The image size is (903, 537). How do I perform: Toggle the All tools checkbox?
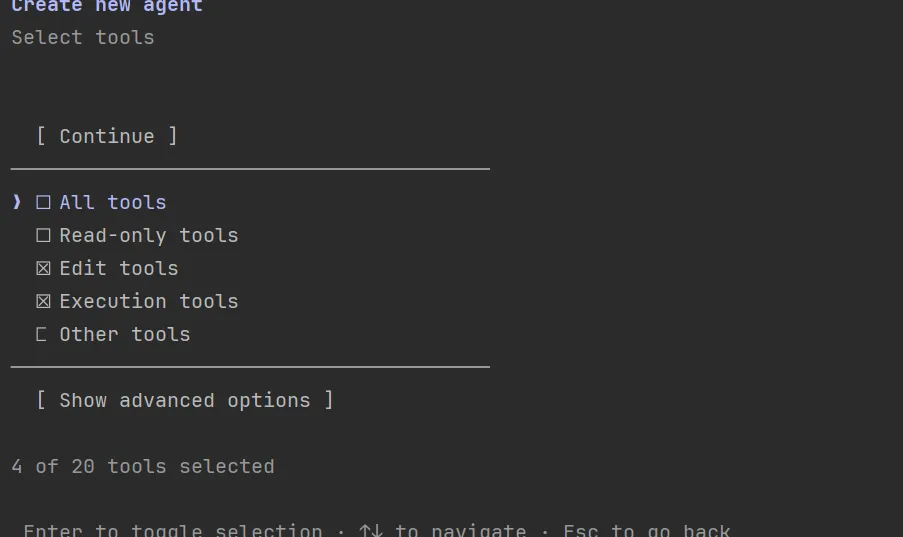43,203
